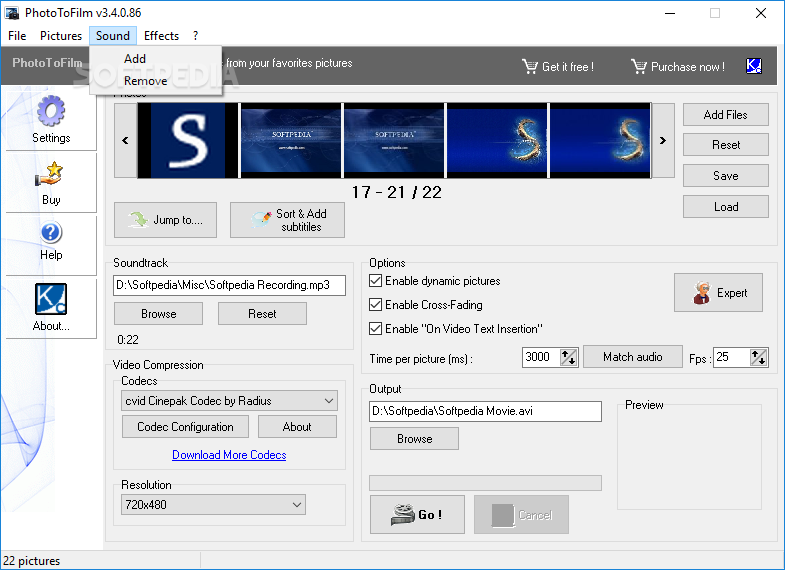Click the Add Files button

click(725, 115)
